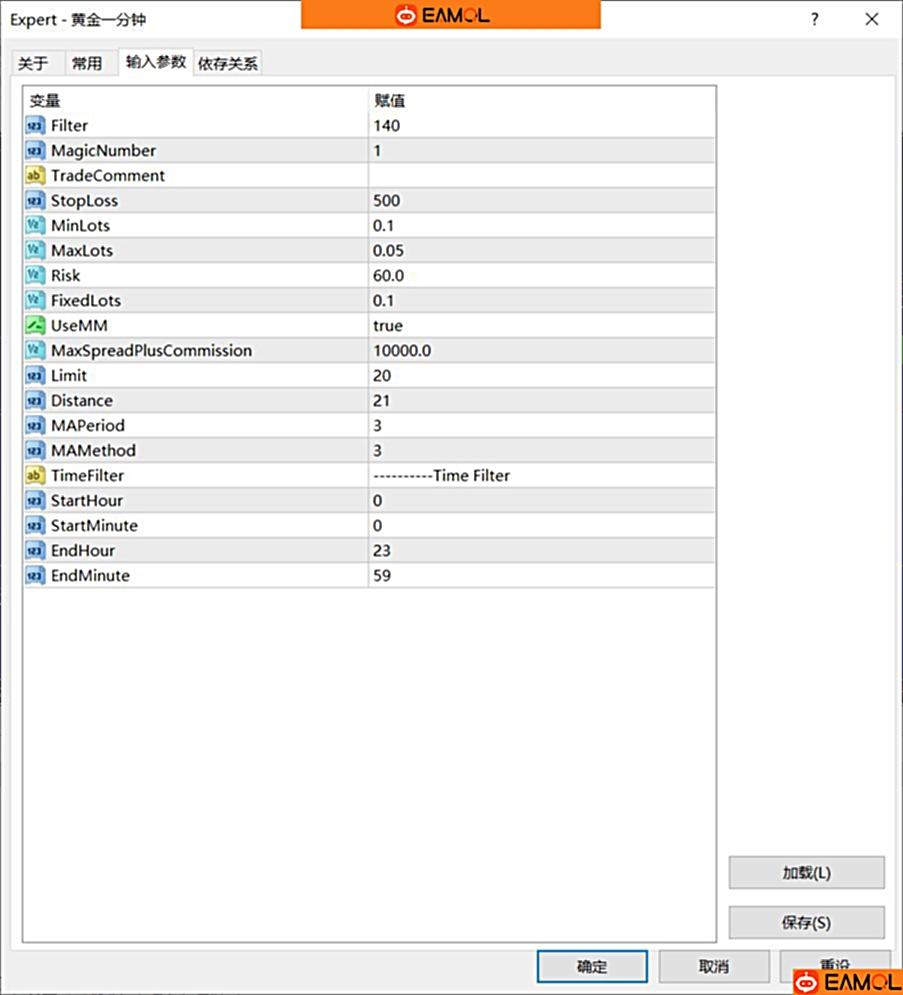Click the string icon beside TradeComment
This screenshot has height=995, width=903.
[35, 176]
